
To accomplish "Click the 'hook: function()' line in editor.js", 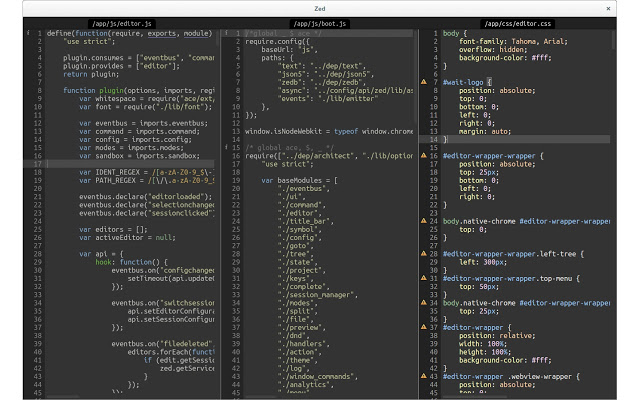I will tap(131, 262).
